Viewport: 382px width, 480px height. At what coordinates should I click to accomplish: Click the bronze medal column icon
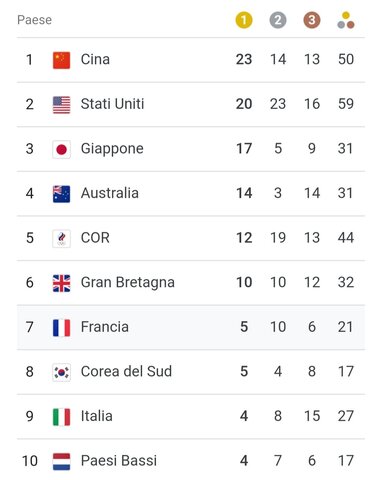[312, 20]
